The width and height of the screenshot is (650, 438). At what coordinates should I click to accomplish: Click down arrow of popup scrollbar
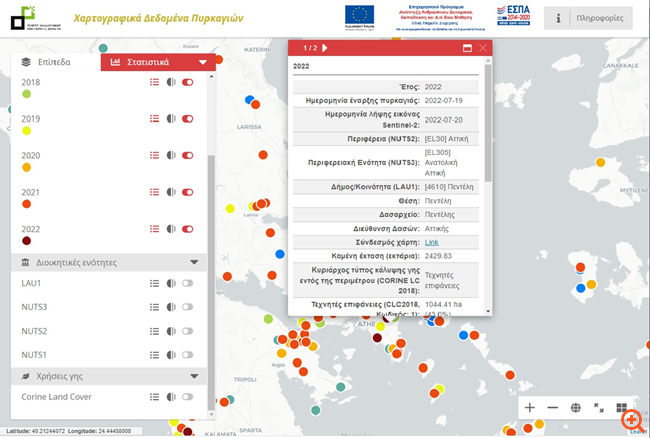488,311
